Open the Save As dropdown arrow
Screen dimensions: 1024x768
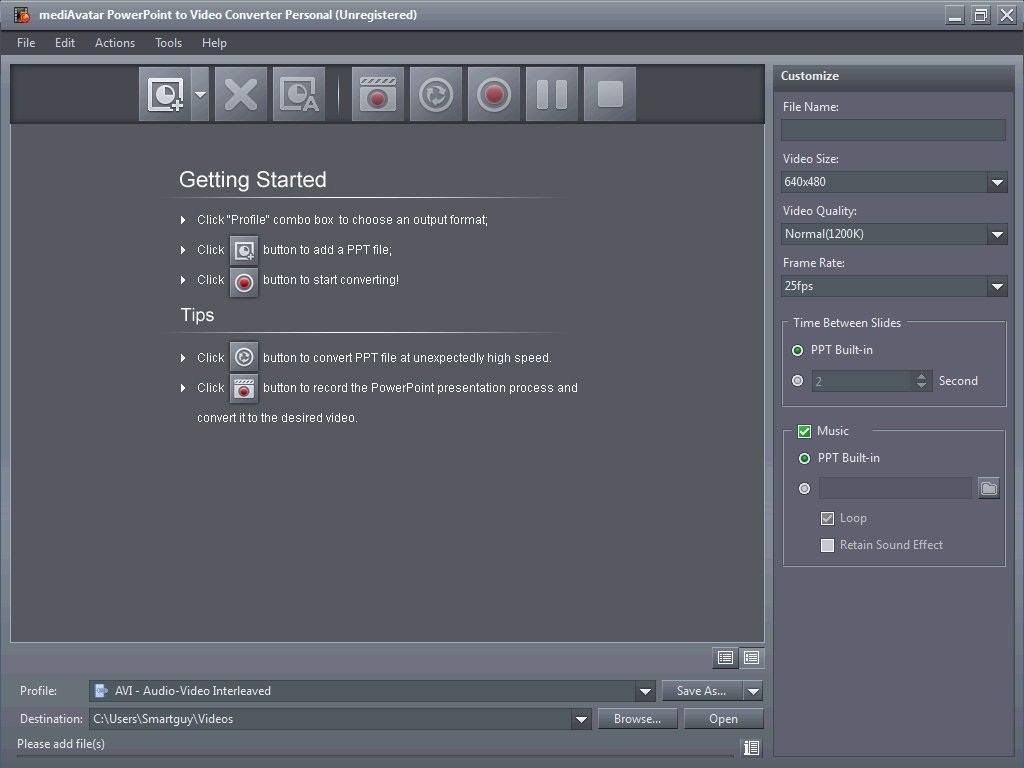pyautogui.click(x=753, y=691)
